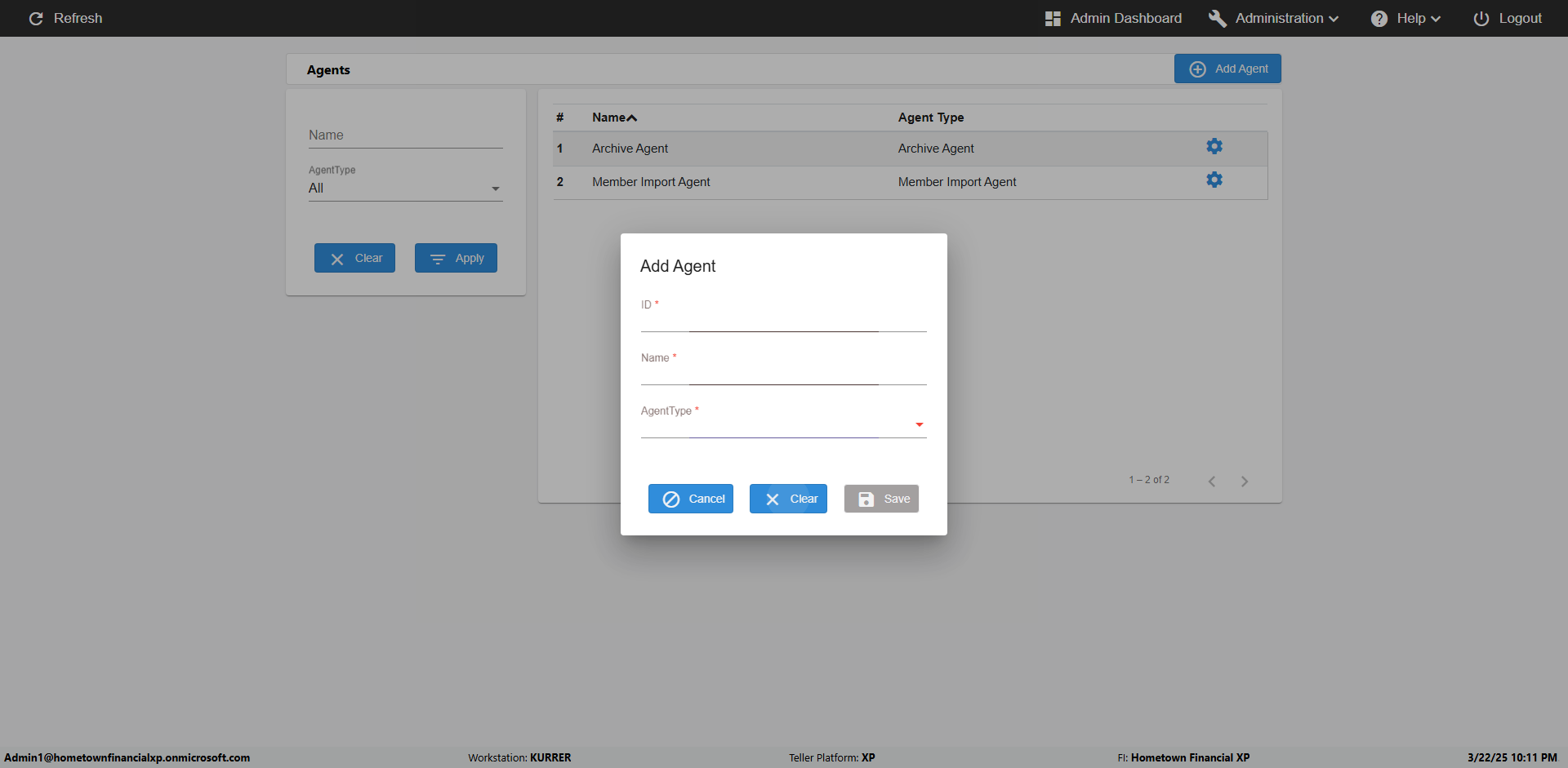This screenshot has width=1568, height=768.
Task: Open settings gear for Member Import Agent
Action: (x=1214, y=180)
